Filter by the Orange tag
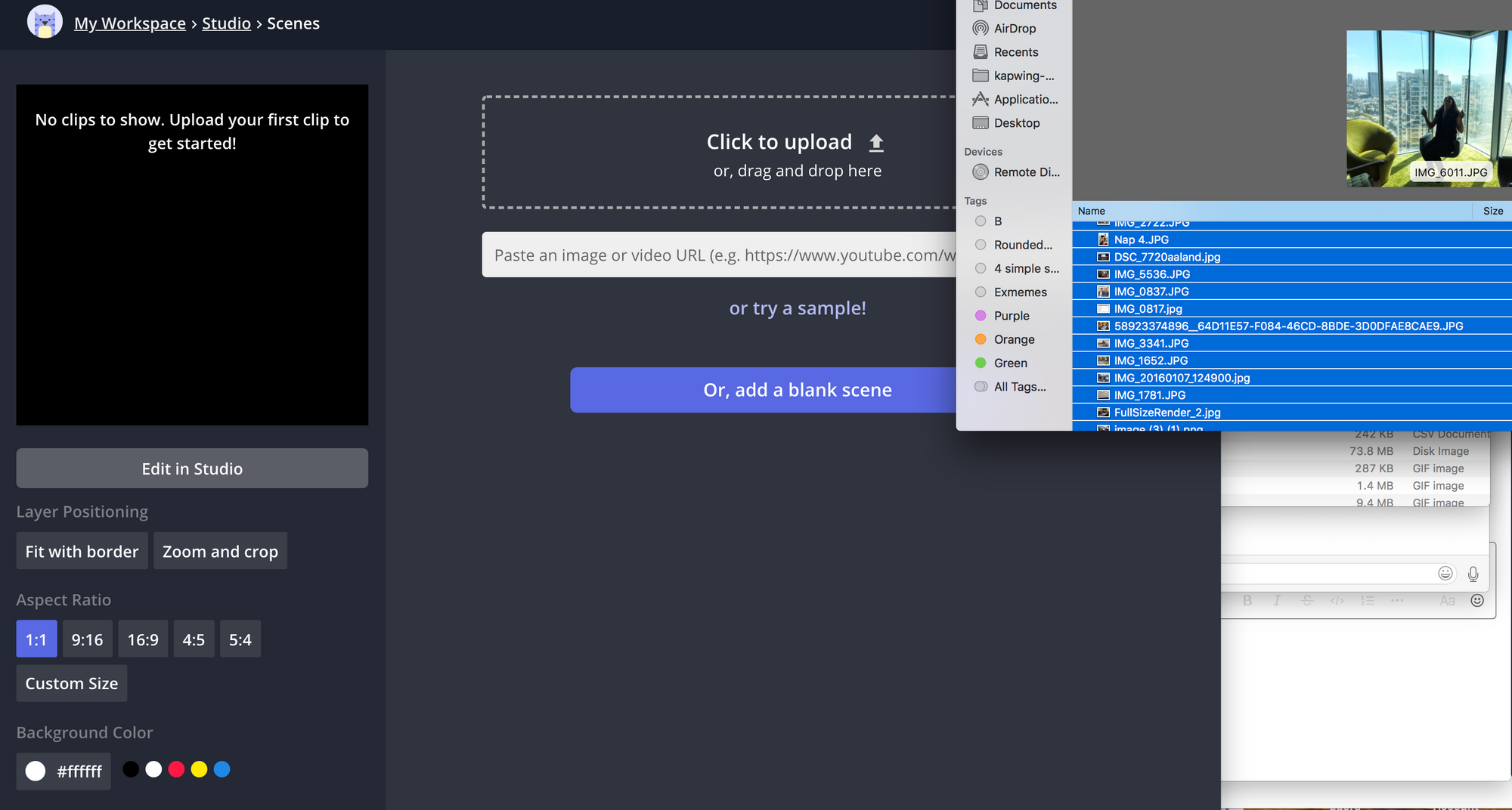 click(x=1005, y=340)
